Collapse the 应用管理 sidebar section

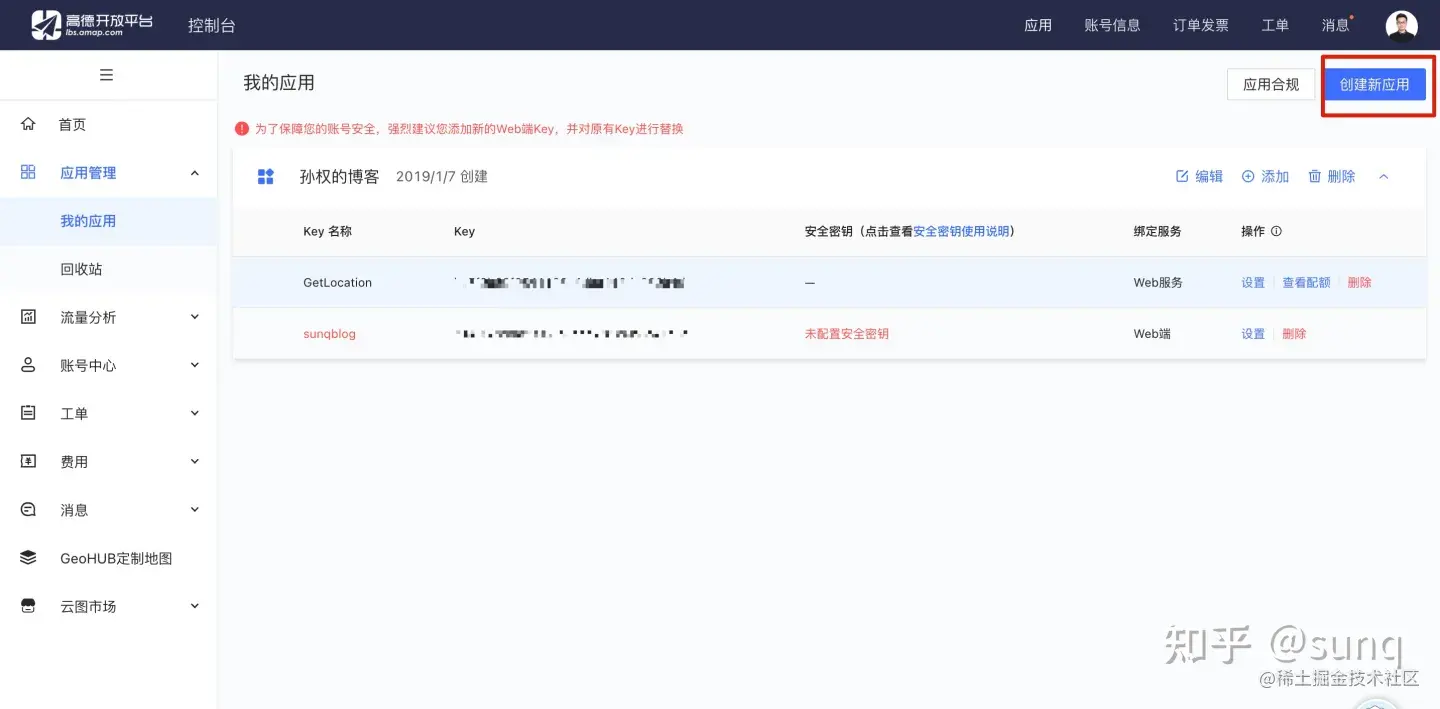(x=195, y=173)
